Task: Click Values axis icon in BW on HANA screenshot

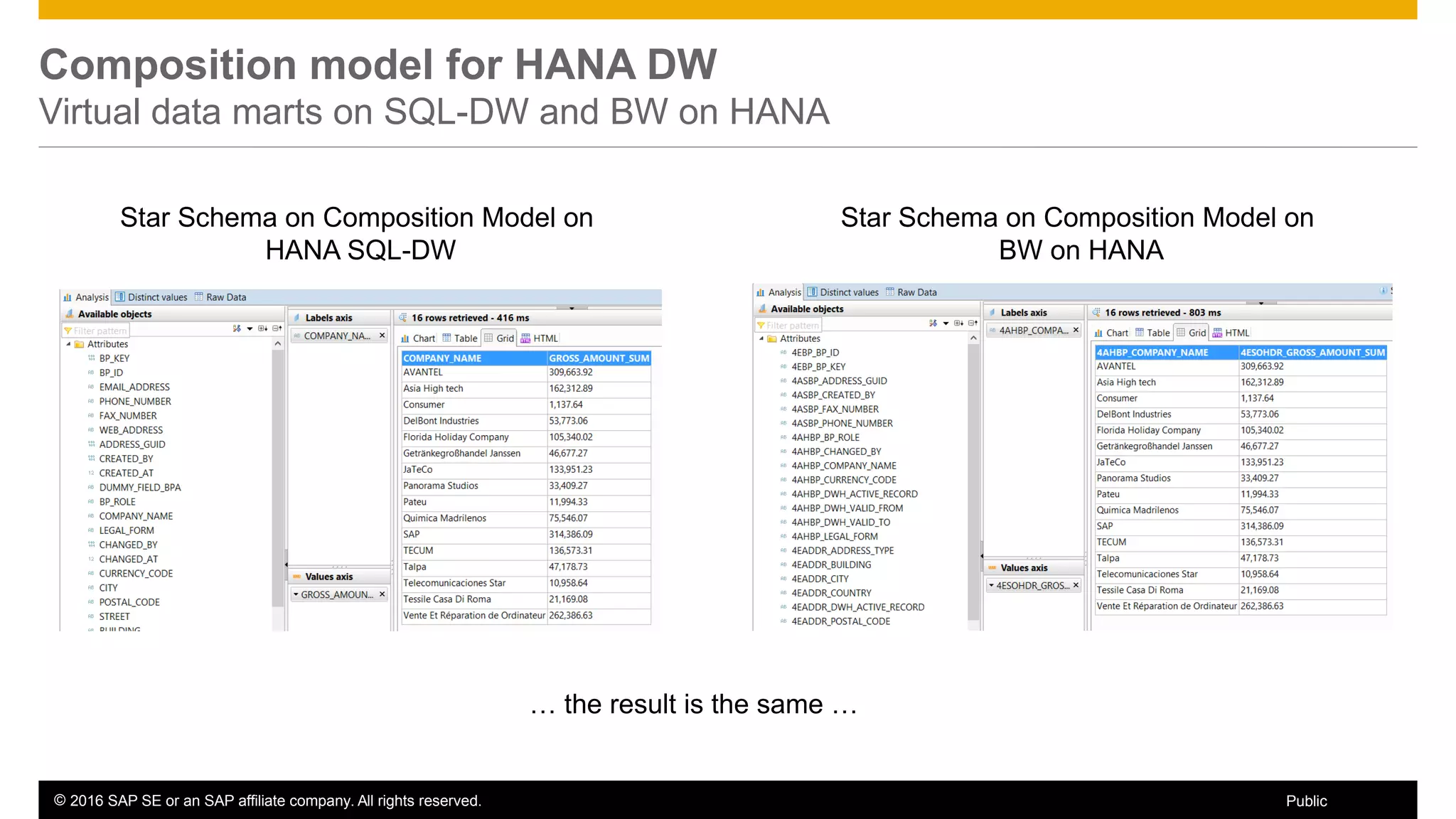Action: click(x=992, y=568)
